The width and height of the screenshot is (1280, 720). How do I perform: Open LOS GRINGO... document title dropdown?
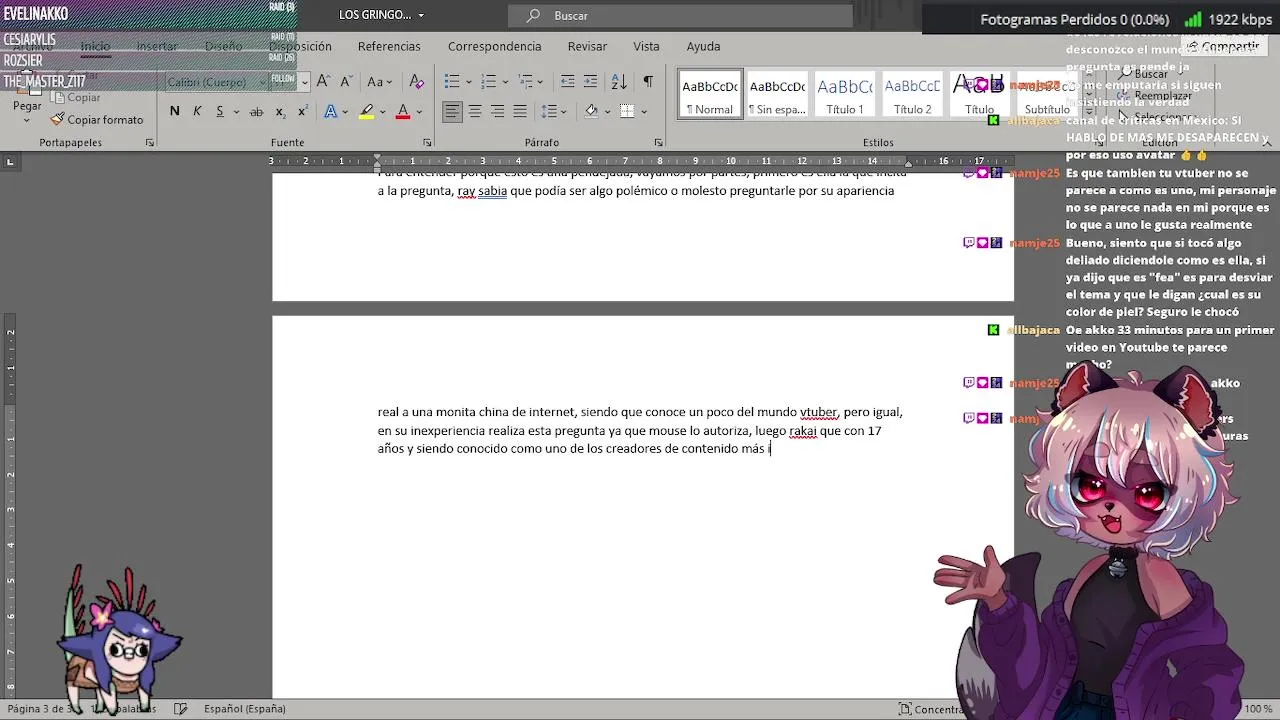point(381,15)
